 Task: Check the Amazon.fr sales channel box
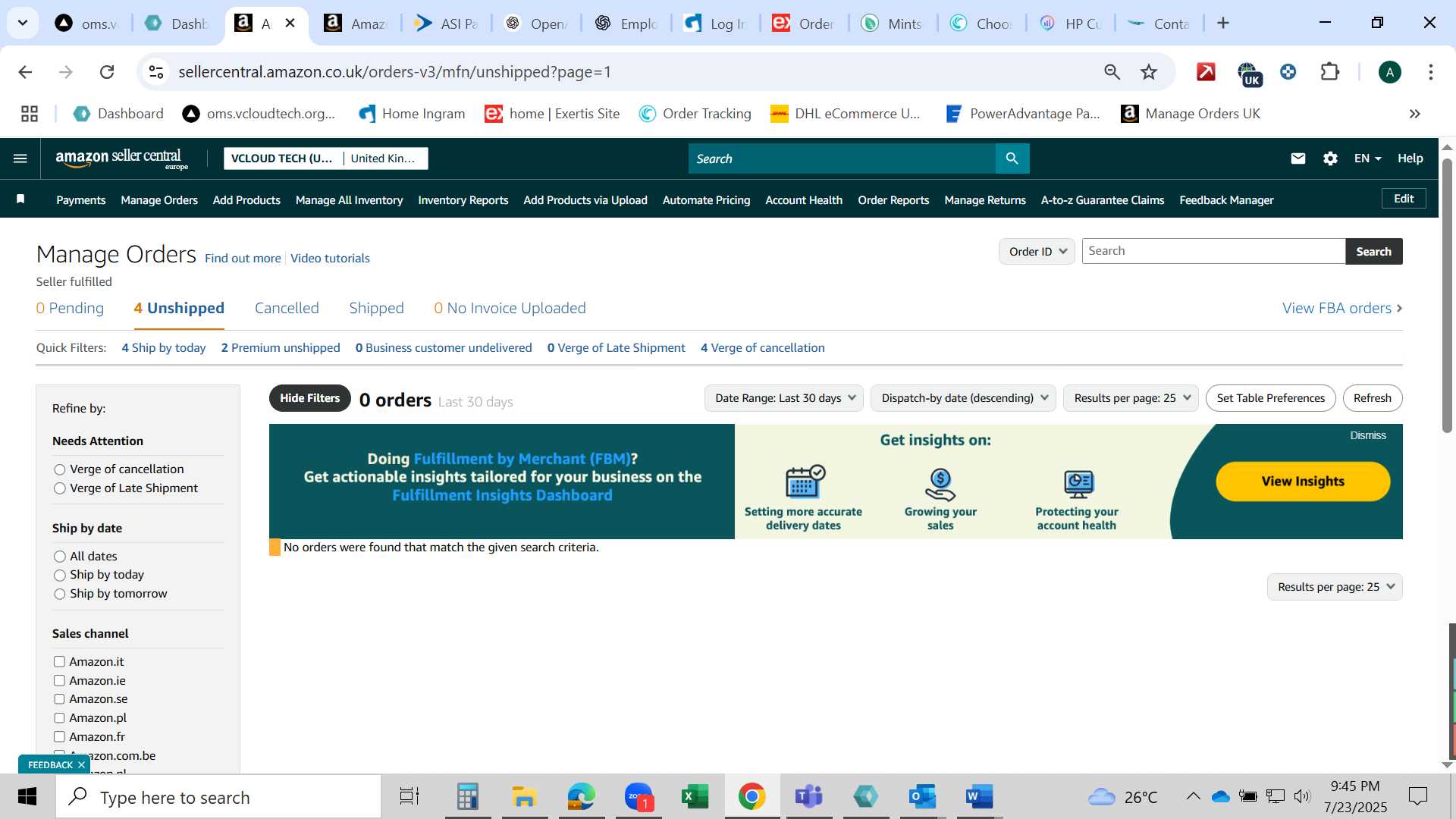coord(59,737)
